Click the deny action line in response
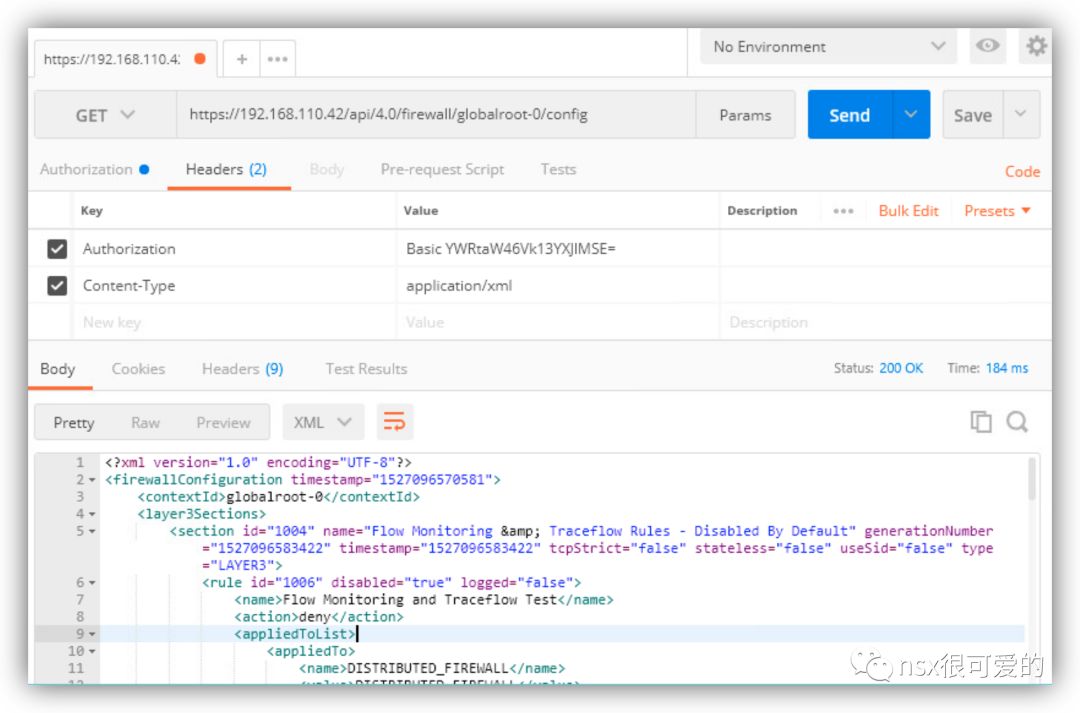 click(x=318, y=617)
